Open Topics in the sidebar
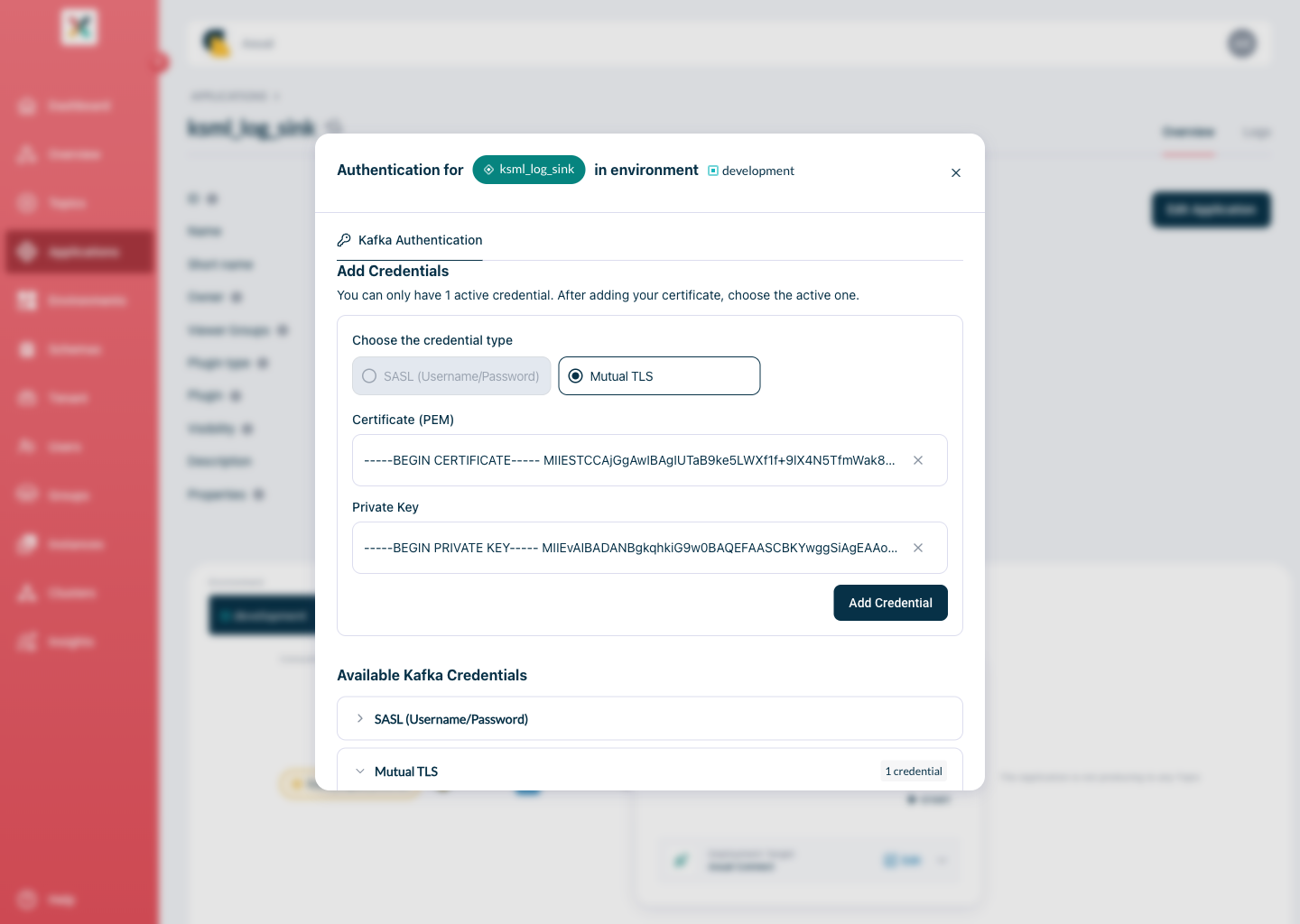The image size is (1300, 924). [x=79, y=203]
